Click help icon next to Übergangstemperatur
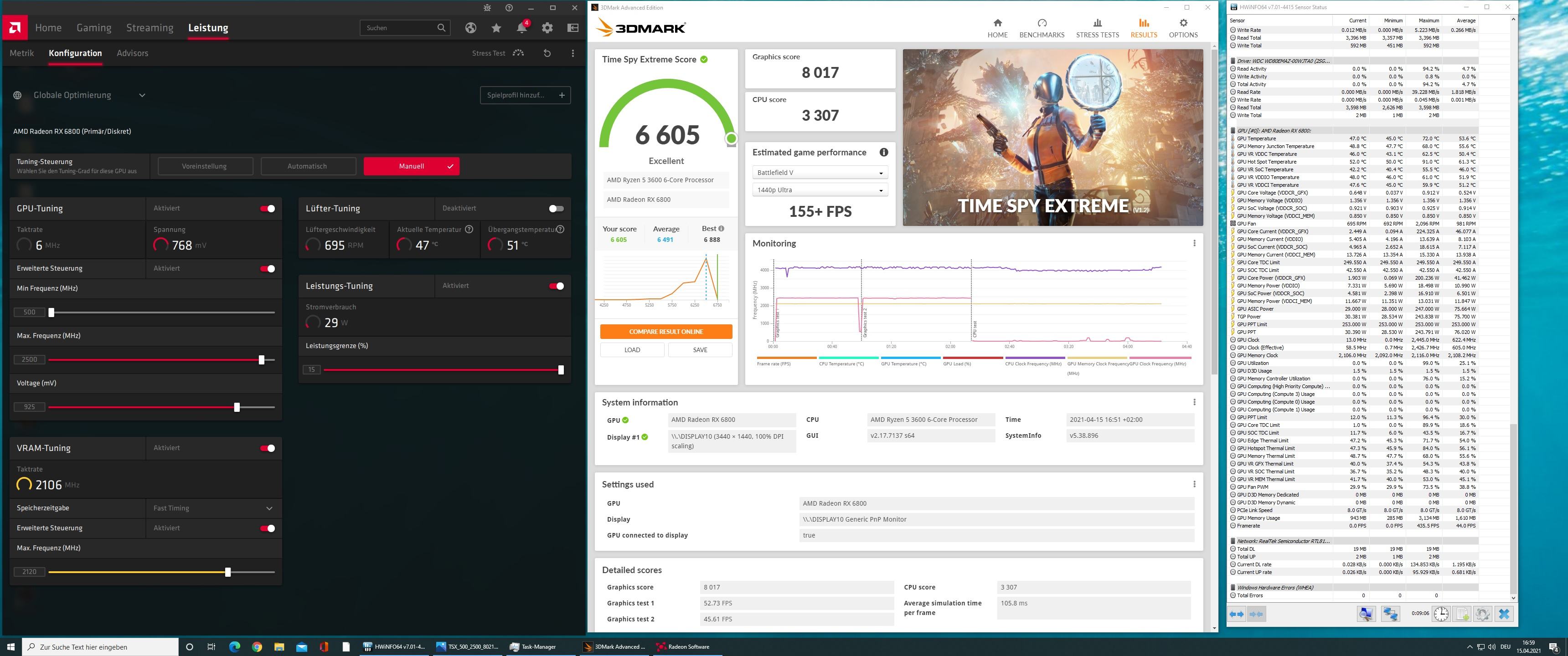The height and width of the screenshot is (656, 1568). click(x=560, y=230)
